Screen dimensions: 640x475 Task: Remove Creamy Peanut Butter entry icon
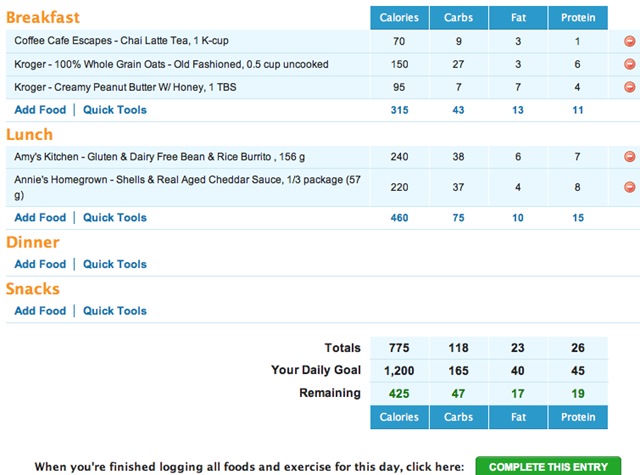point(629,87)
